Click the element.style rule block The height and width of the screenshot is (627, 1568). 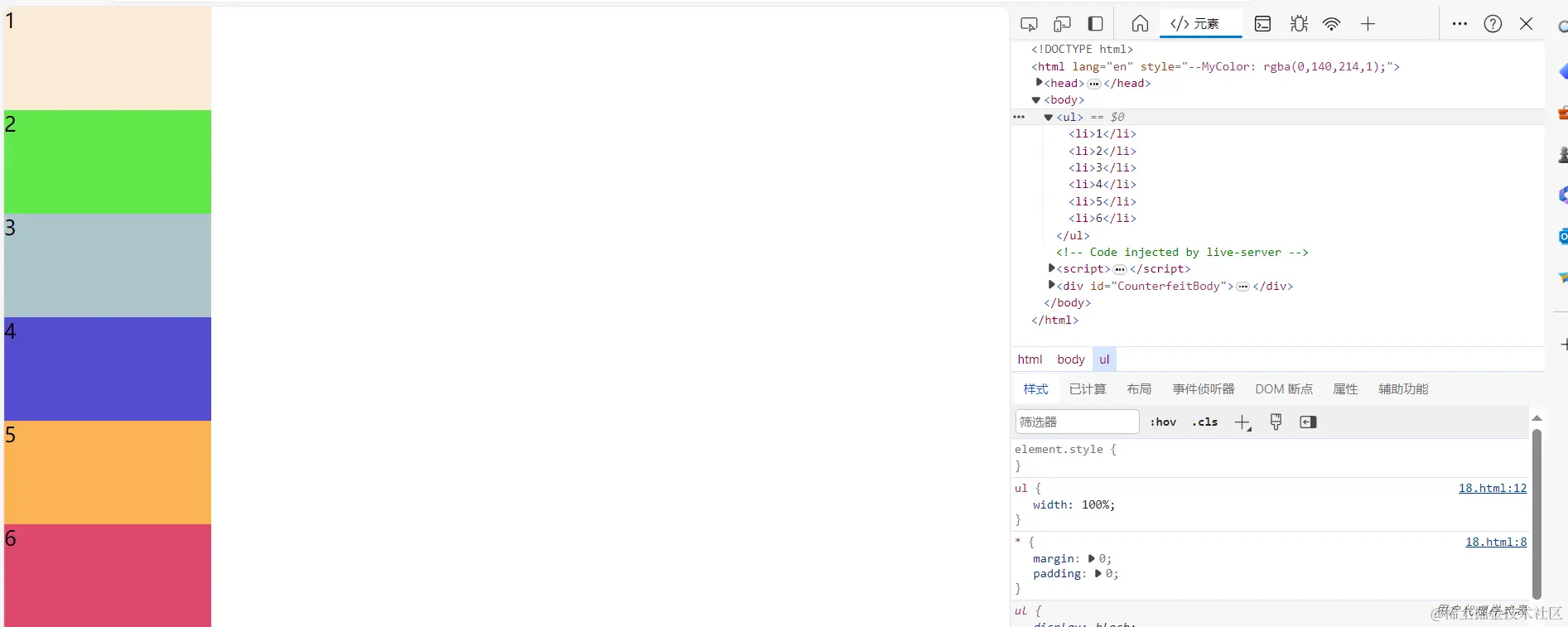tap(1271, 457)
